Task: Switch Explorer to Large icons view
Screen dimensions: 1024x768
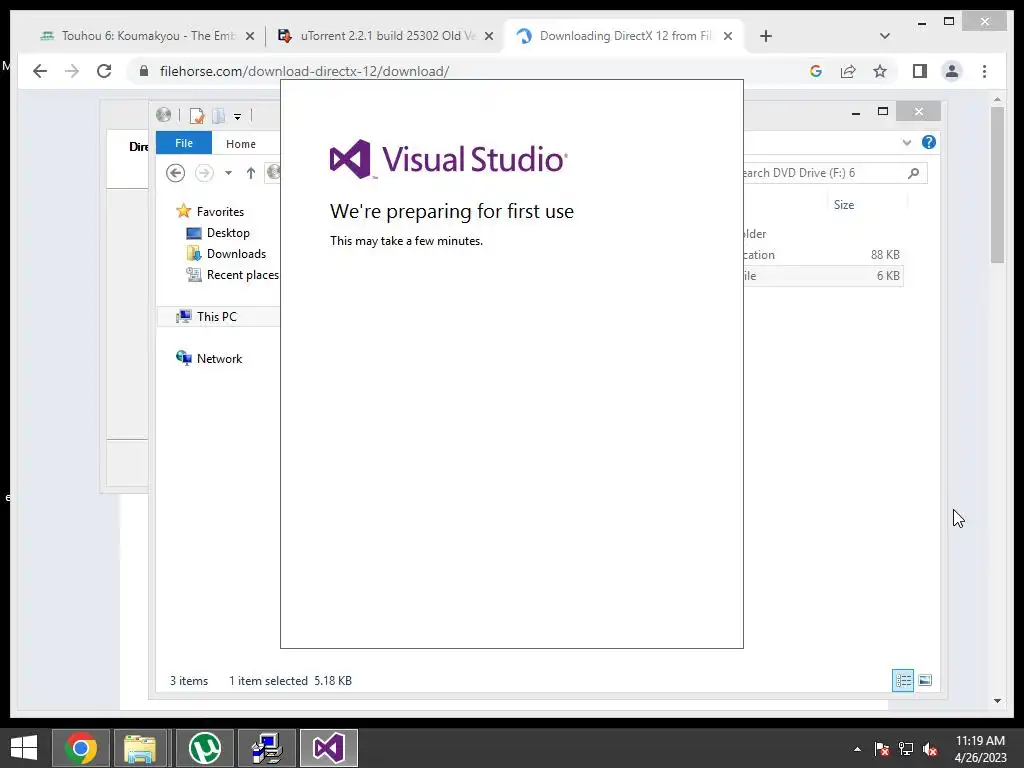Action: tap(925, 680)
